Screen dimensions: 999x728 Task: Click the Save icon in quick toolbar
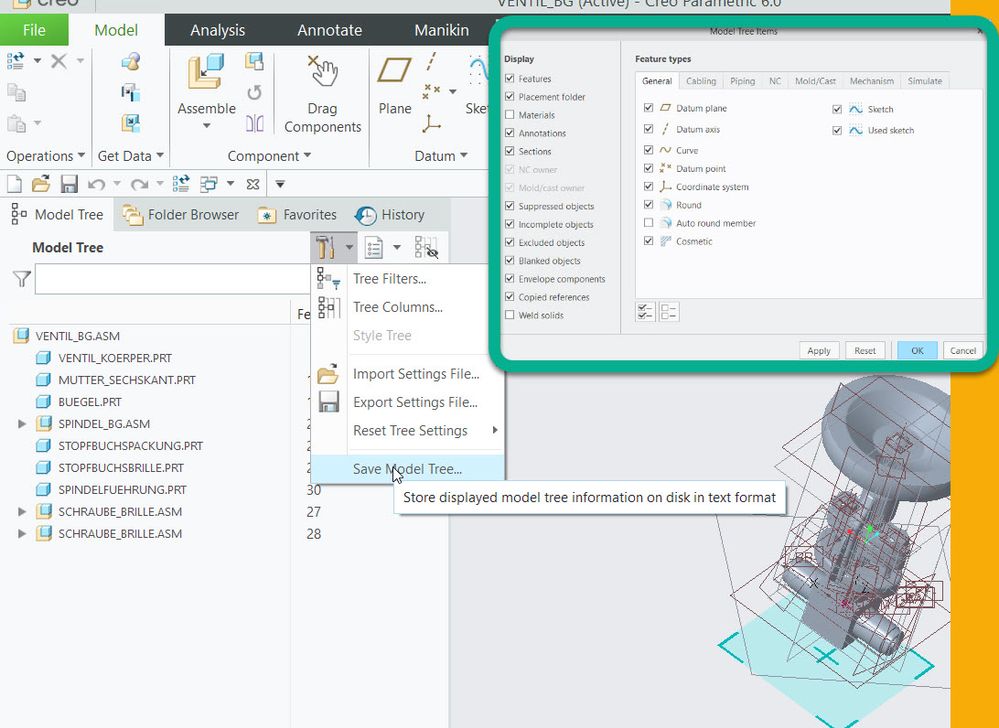[x=69, y=184]
